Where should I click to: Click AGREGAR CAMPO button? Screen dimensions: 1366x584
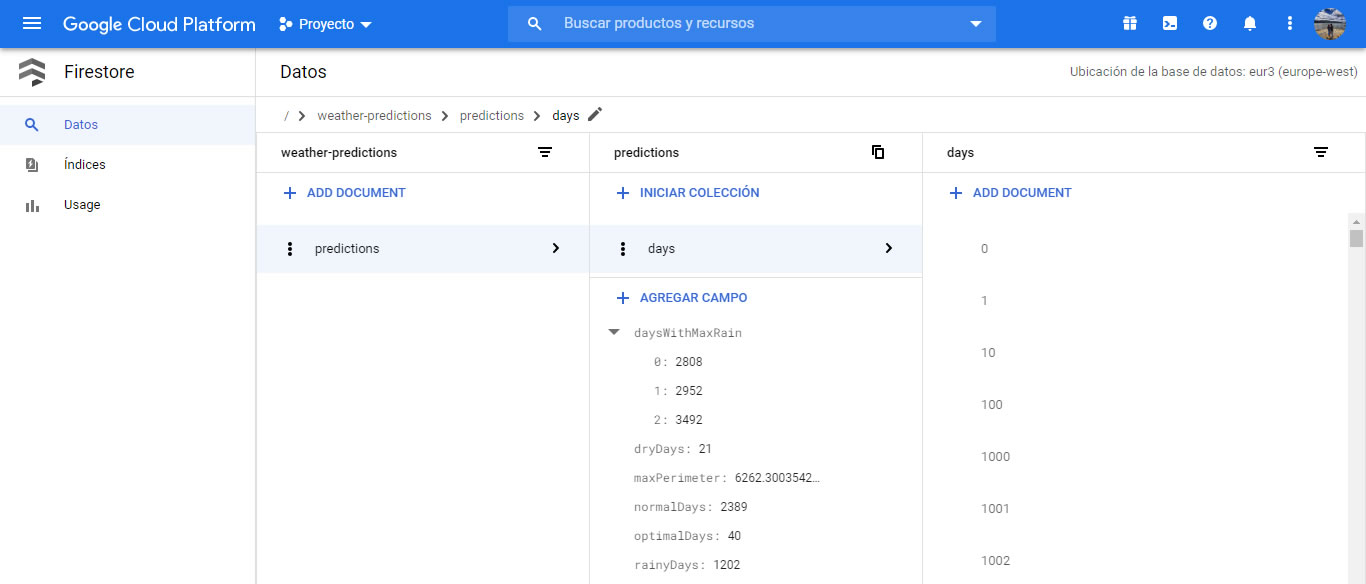[682, 298]
